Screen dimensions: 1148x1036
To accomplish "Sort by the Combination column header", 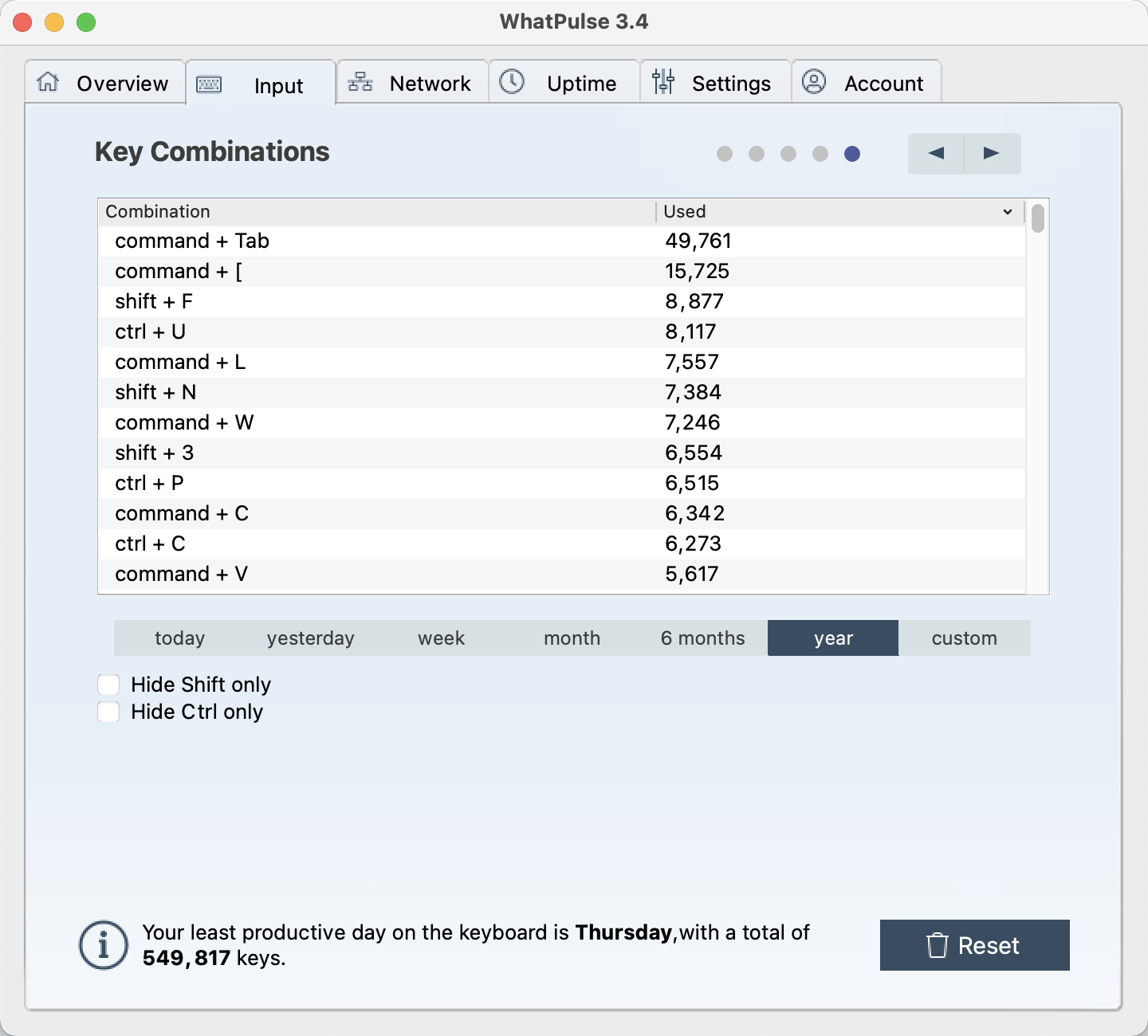I will 375,212.
